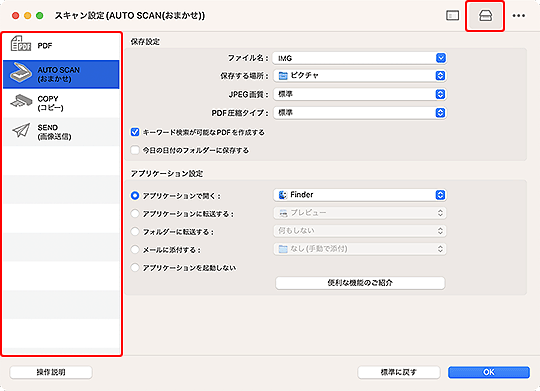Open the JPEG画質 dropdown
This screenshot has width=540, height=391.
360,94
